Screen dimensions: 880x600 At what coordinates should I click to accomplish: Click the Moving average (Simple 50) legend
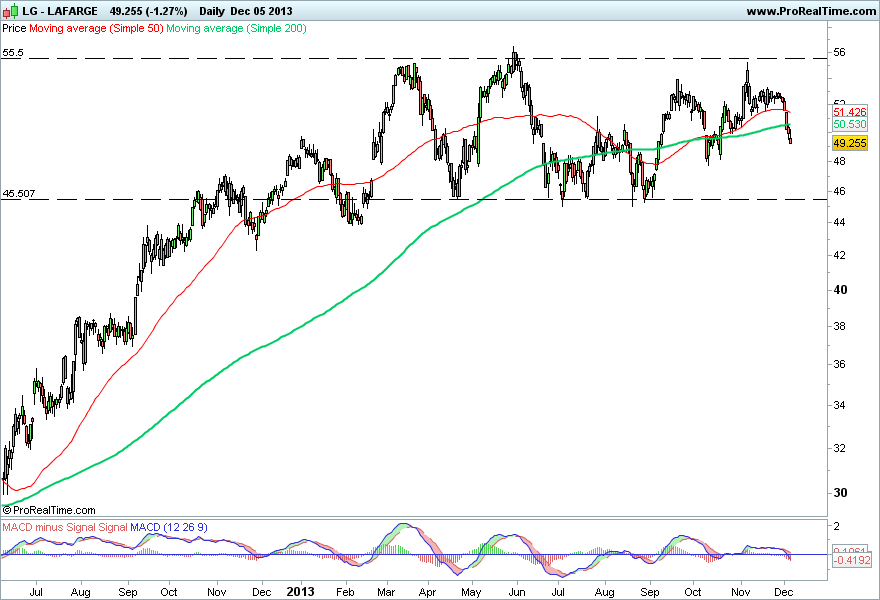coord(96,28)
